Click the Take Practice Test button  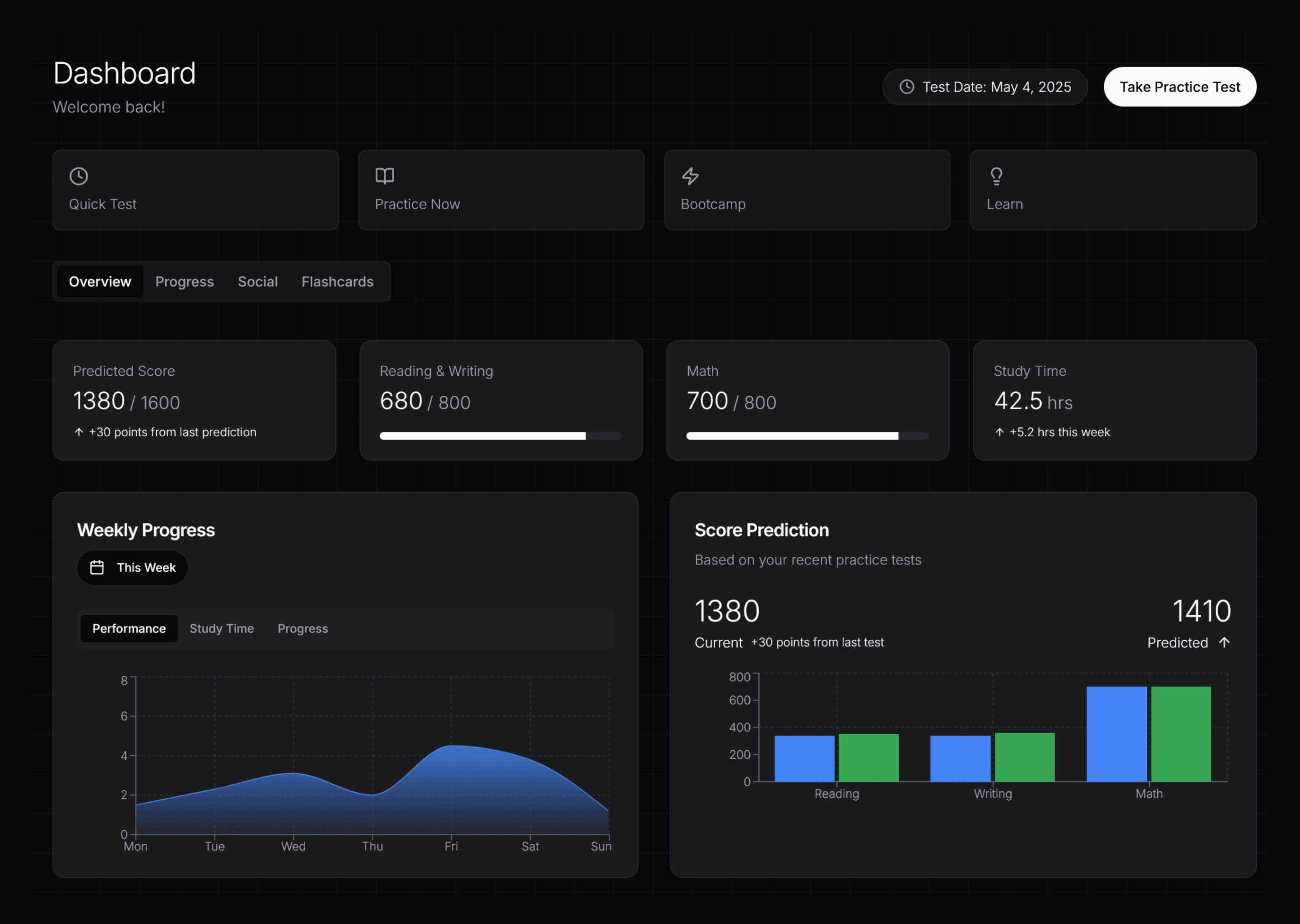point(1180,87)
